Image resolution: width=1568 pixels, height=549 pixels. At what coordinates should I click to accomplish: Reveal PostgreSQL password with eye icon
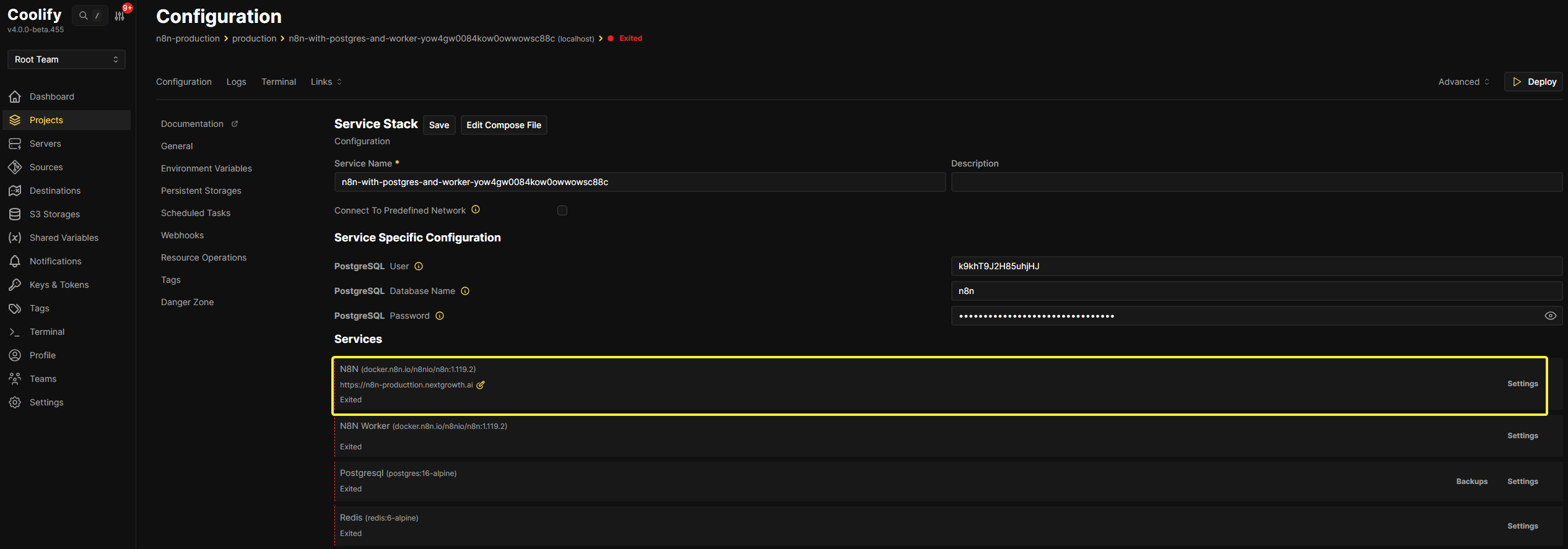tap(1550, 316)
